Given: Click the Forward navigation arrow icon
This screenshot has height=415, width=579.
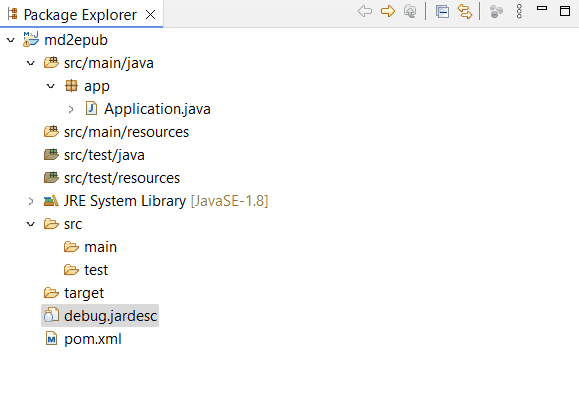Looking at the screenshot, I should click(x=388, y=11).
